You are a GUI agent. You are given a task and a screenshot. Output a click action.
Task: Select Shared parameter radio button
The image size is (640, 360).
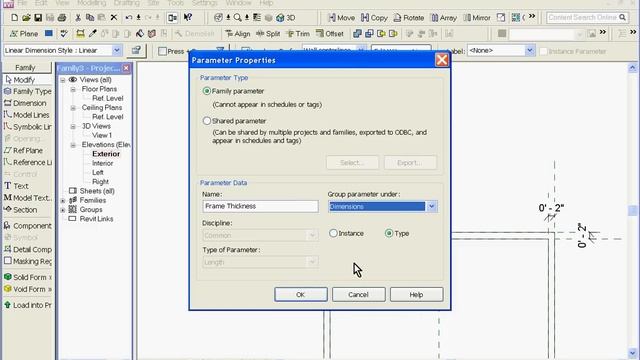[x=207, y=121]
